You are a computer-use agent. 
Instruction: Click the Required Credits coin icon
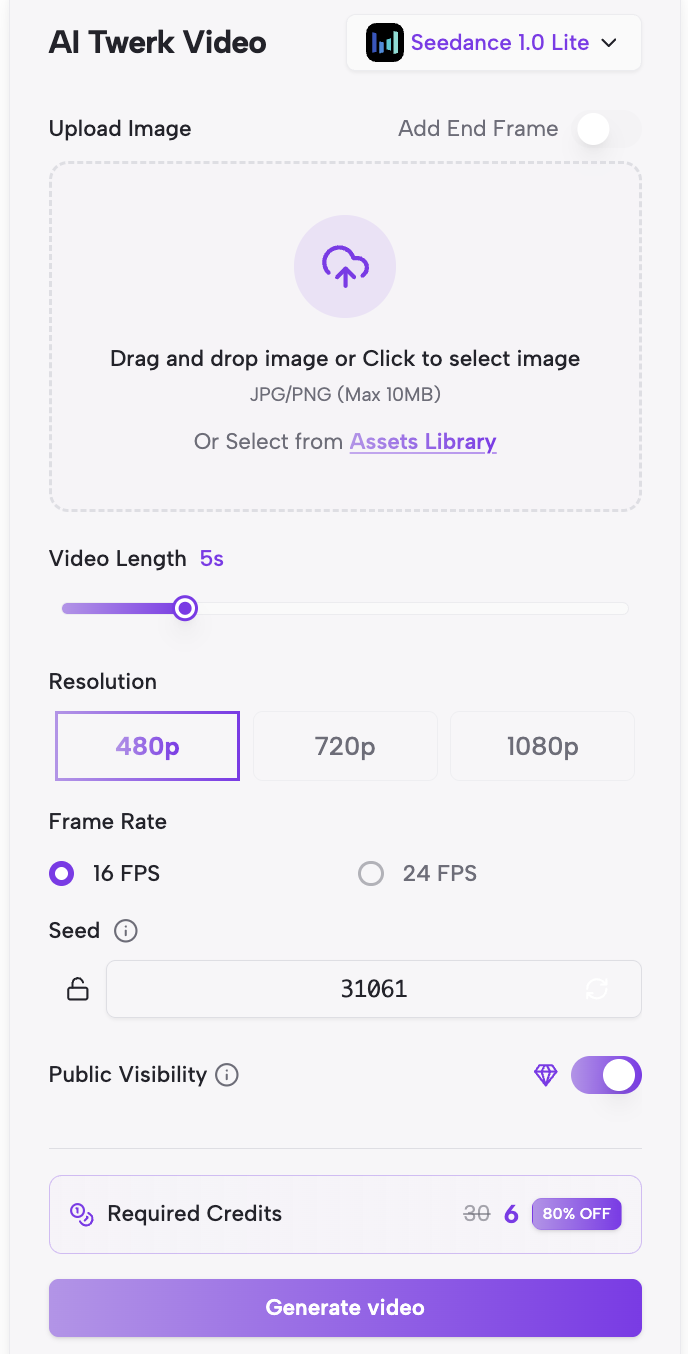[x=81, y=1214]
